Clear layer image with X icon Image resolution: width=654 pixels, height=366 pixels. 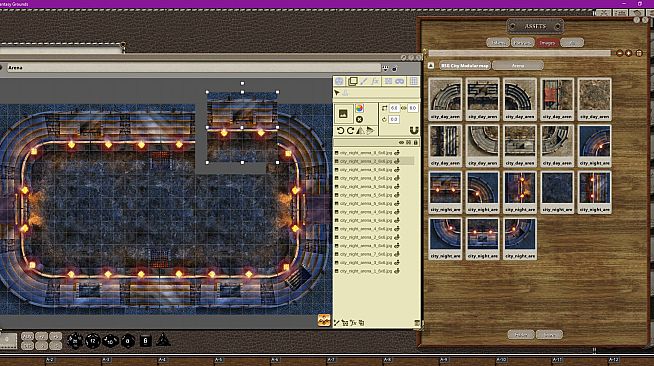click(x=360, y=120)
